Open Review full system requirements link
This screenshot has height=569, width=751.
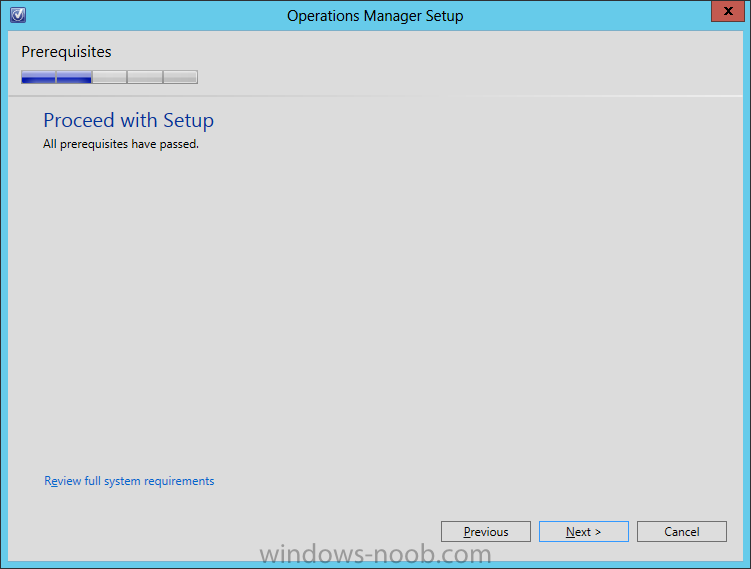point(129,481)
